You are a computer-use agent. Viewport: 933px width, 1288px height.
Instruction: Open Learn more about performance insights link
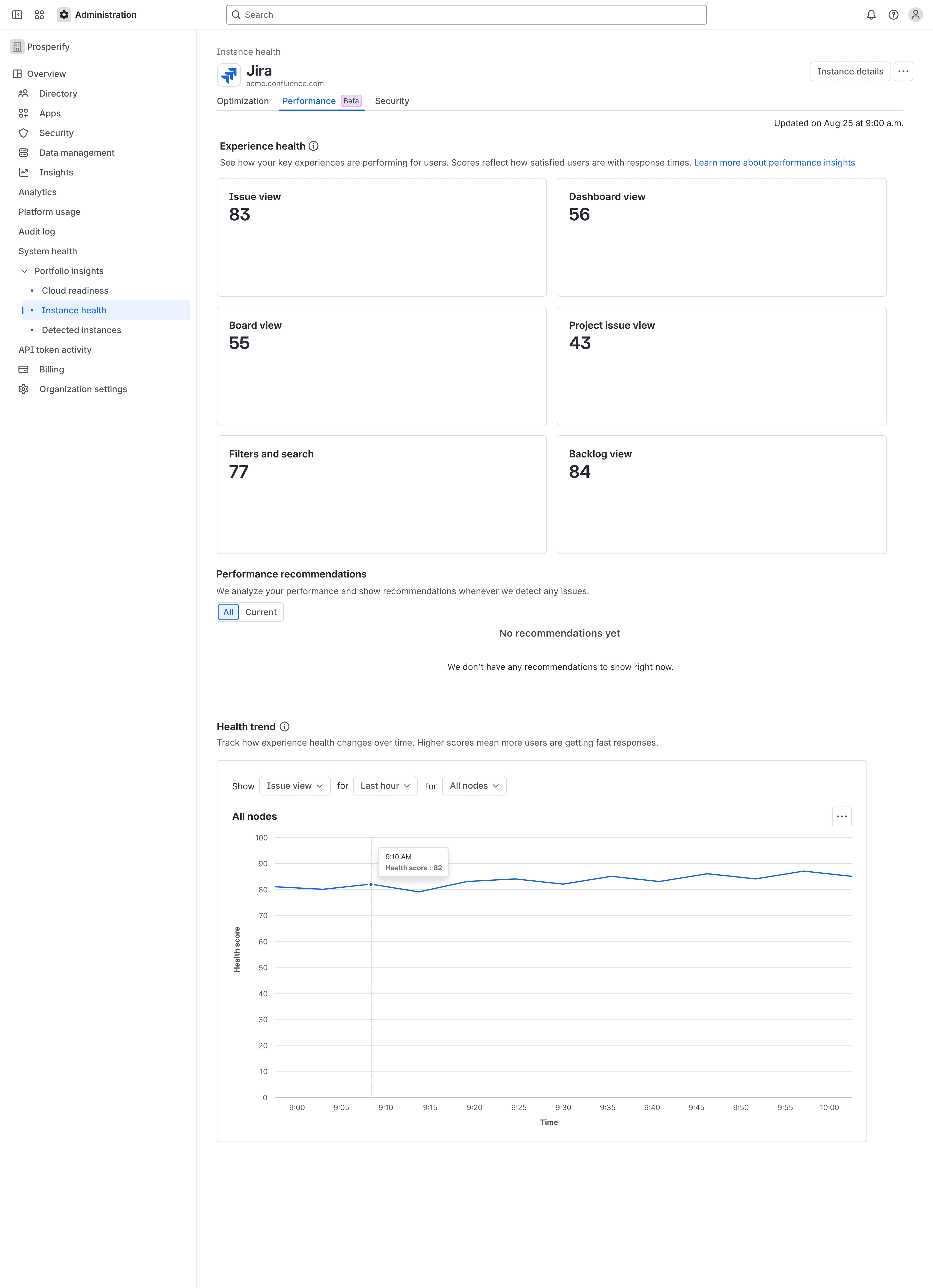[x=774, y=163]
